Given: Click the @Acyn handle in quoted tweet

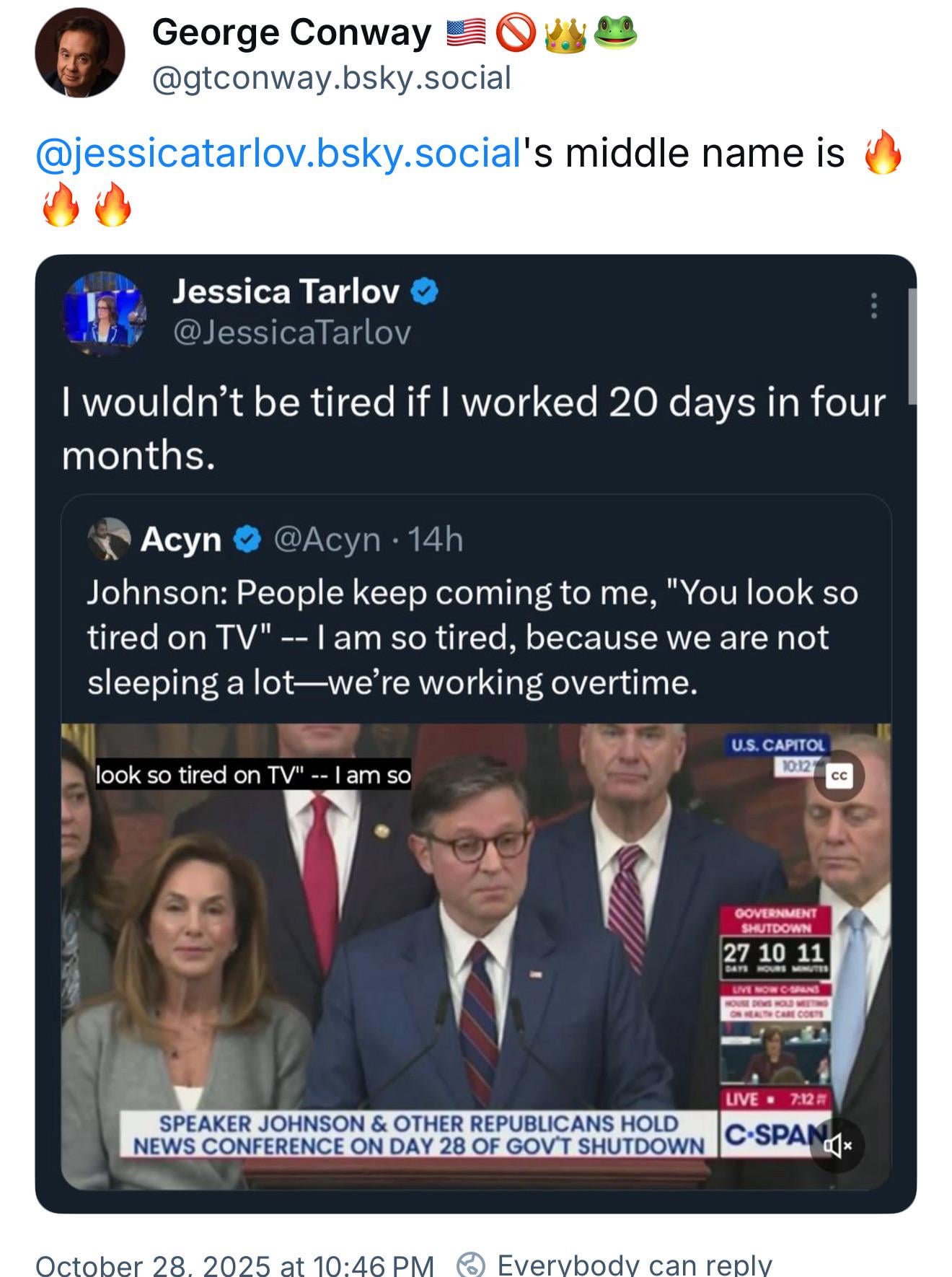Looking at the screenshot, I should 326,540.
